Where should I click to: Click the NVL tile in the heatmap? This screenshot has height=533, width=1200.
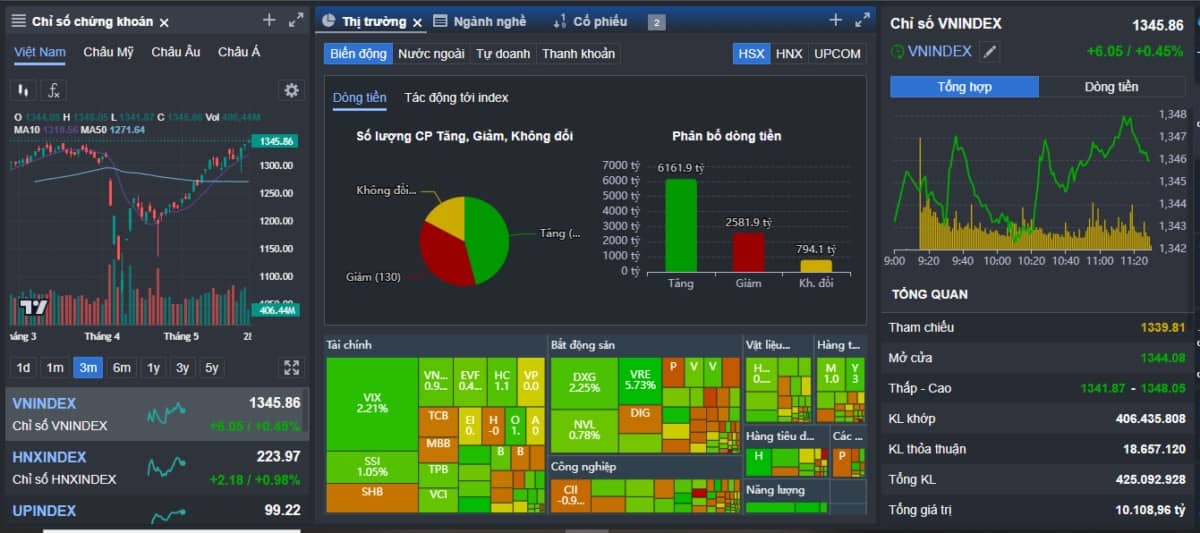click(584, 430)
